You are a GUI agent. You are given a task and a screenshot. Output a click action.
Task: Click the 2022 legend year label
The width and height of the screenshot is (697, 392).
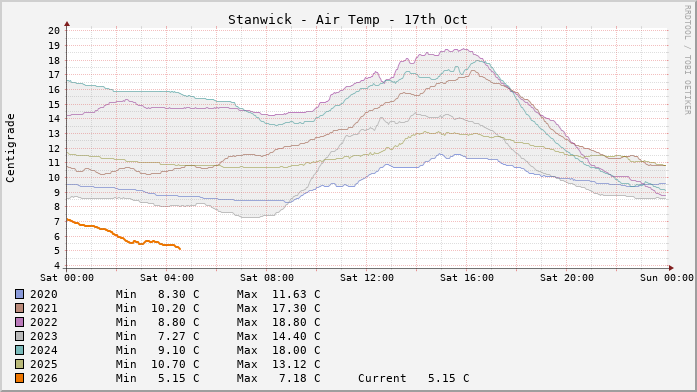[44, 322]
